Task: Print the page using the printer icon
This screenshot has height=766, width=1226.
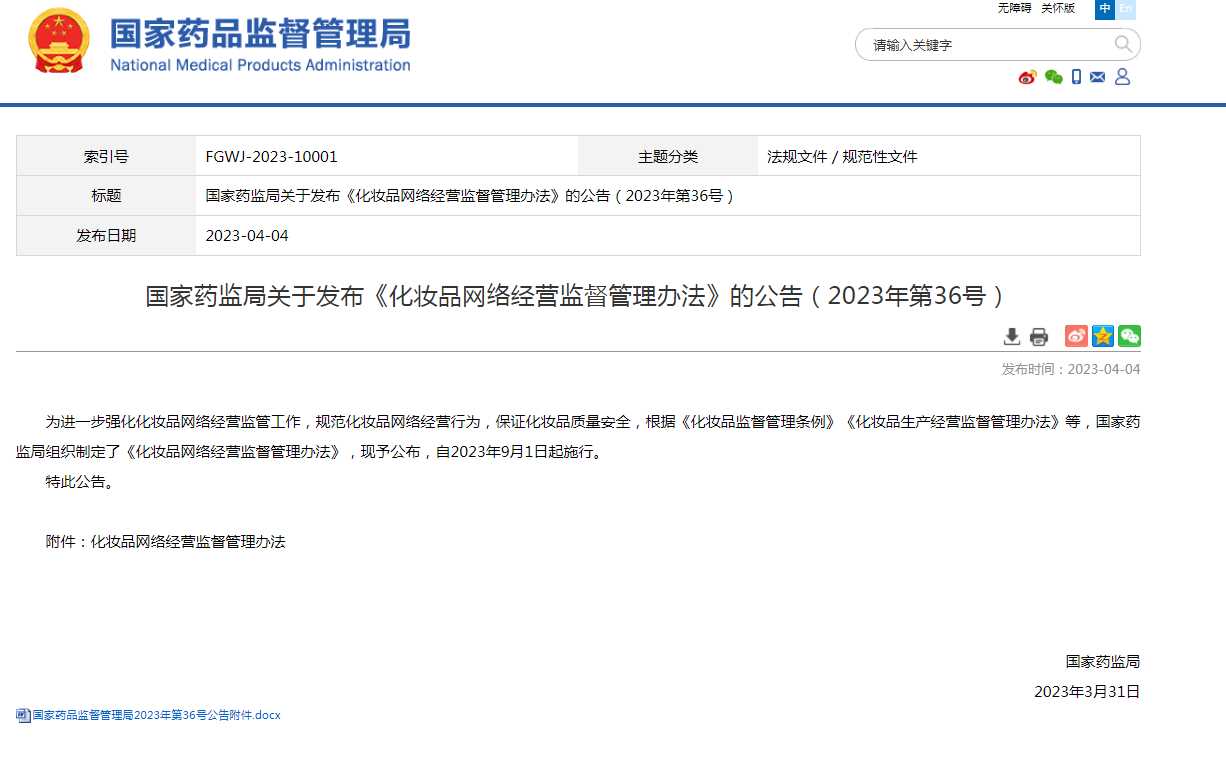Action: 1039,336
